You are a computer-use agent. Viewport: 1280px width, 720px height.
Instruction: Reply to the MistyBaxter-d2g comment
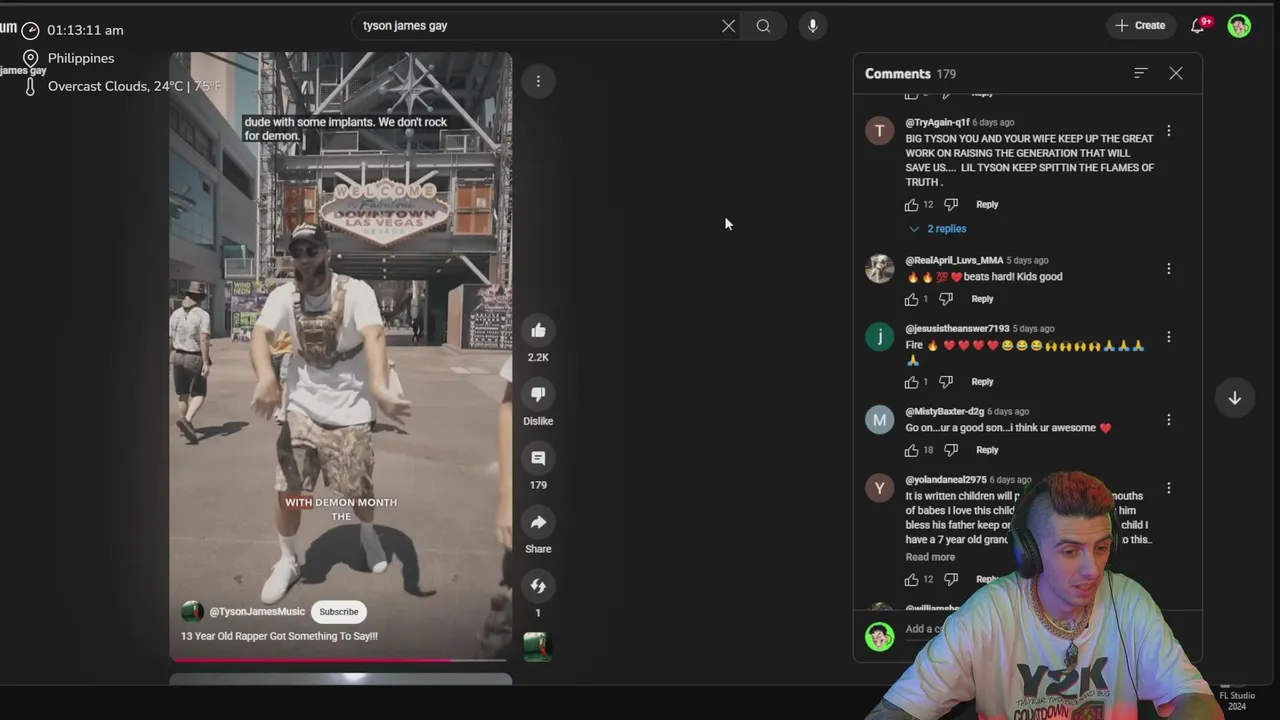[x=987, y=450]
